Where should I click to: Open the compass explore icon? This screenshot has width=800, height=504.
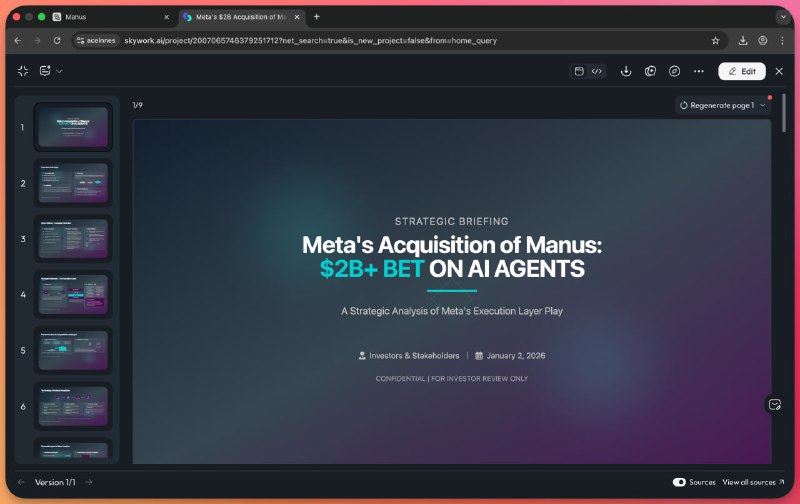click(674, 71)
